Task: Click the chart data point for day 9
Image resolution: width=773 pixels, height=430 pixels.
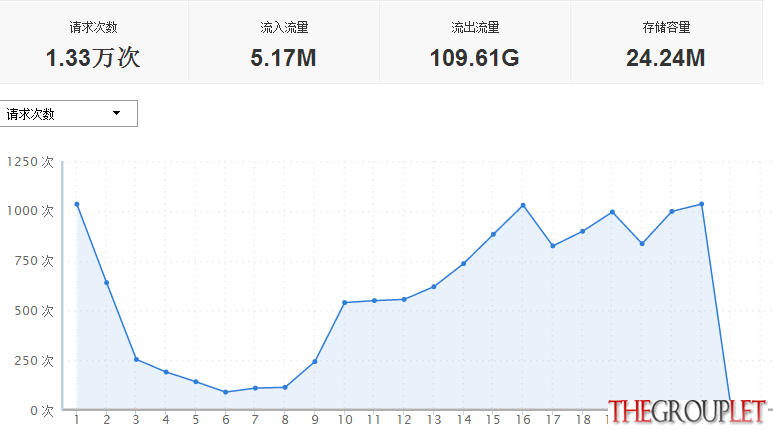Action: 315,361
